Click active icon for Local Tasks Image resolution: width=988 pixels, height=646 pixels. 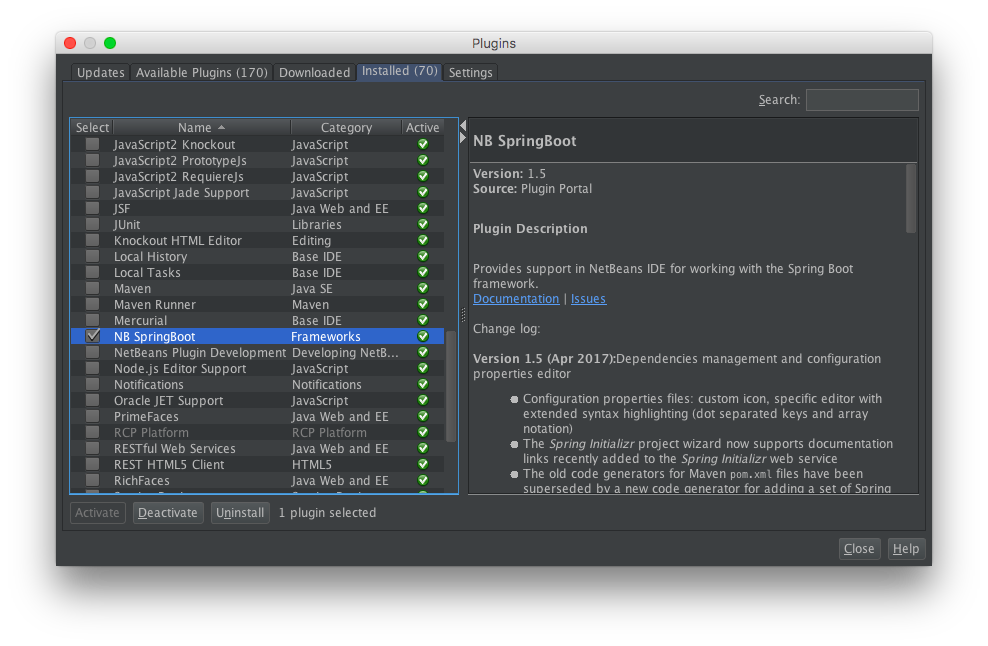coord(423,272)
